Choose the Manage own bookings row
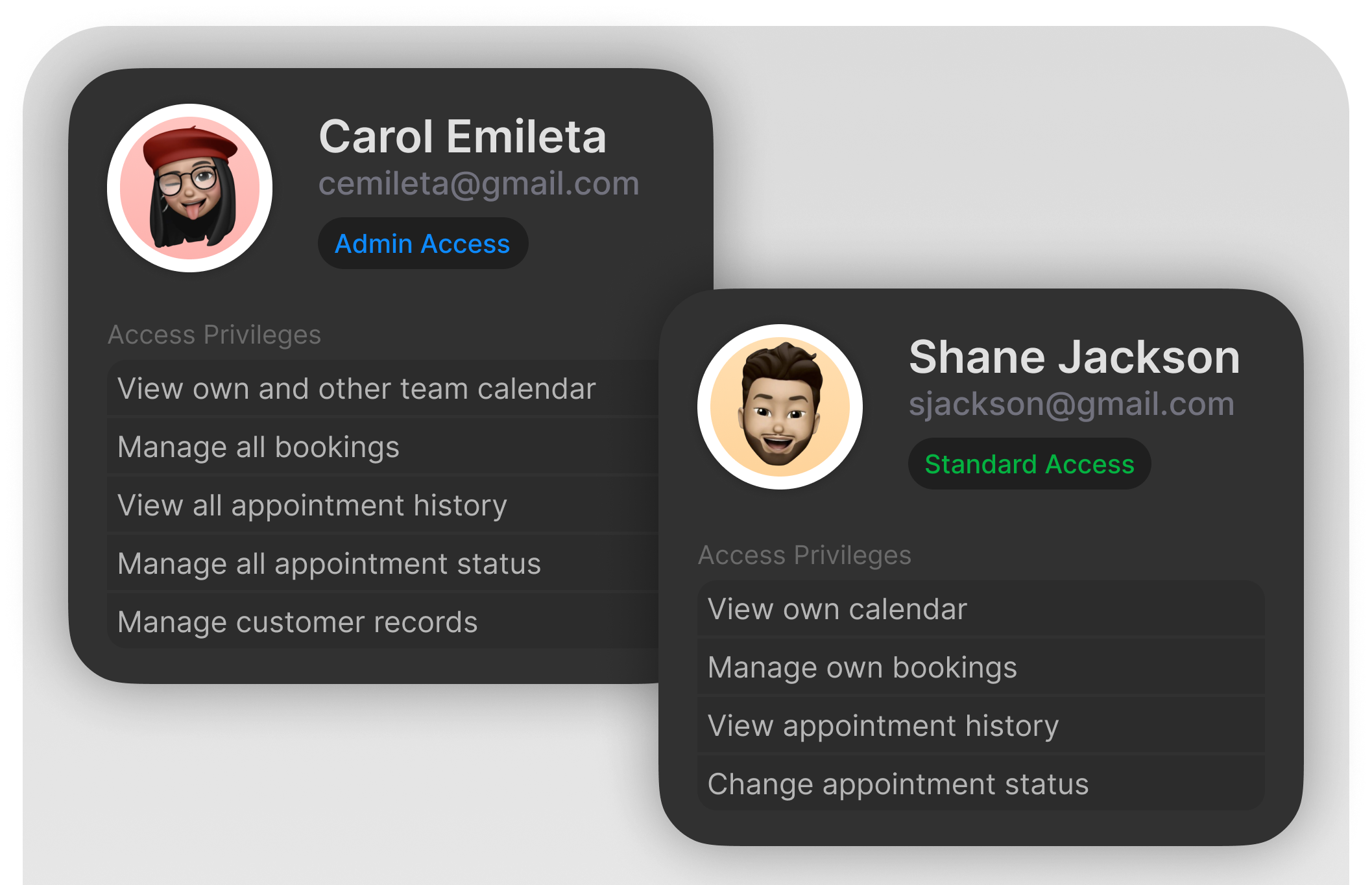The image size is (1372, 885). pos(981,667)
